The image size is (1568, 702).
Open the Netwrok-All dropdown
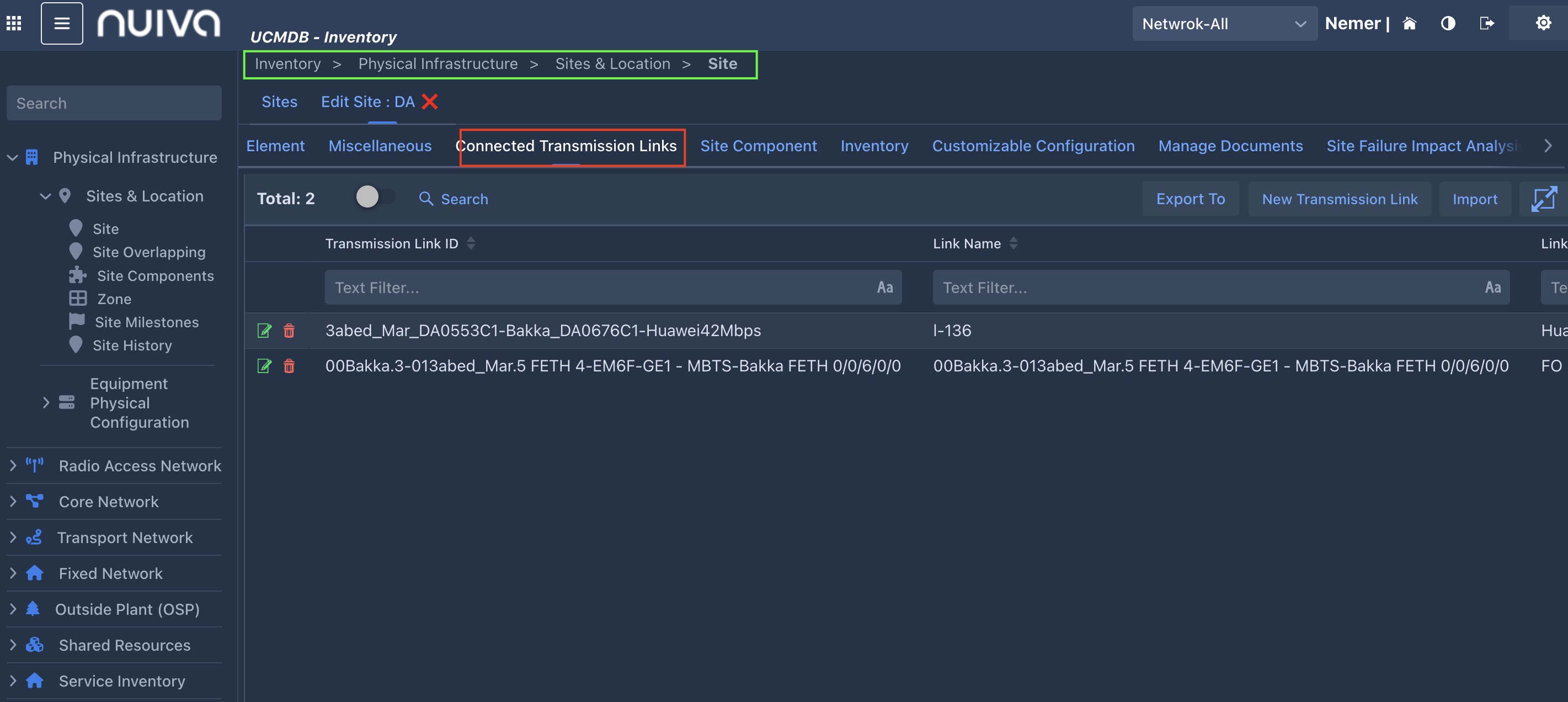point(1224,24)
